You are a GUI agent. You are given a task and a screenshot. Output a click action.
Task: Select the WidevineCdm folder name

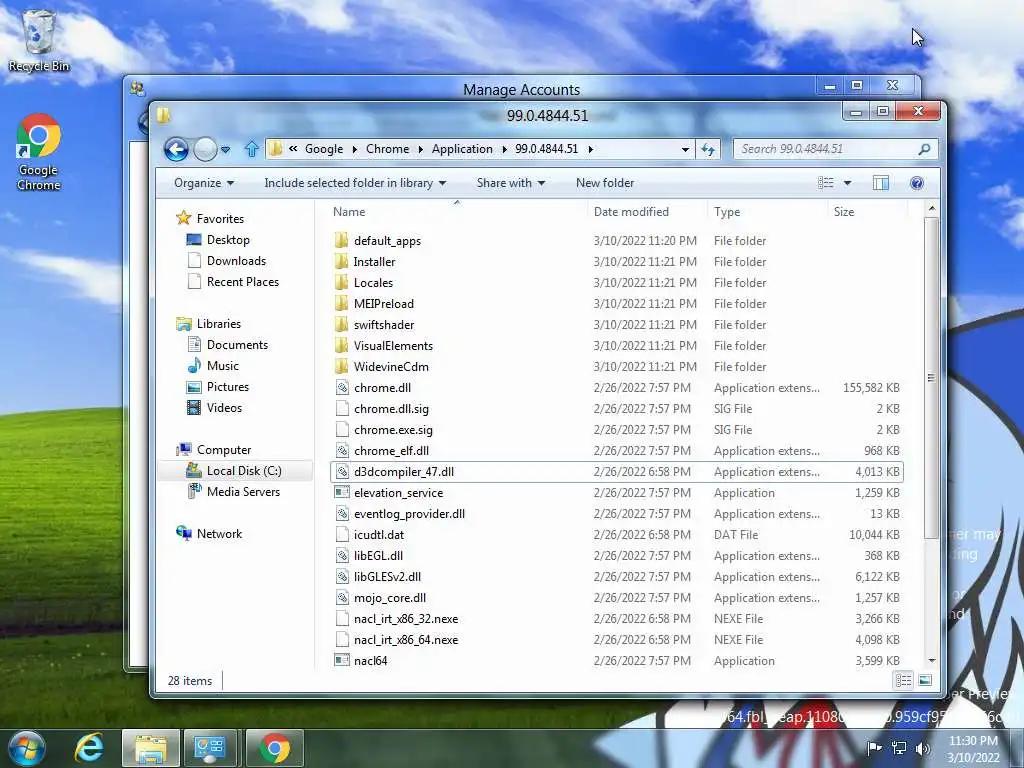(391, 366)
